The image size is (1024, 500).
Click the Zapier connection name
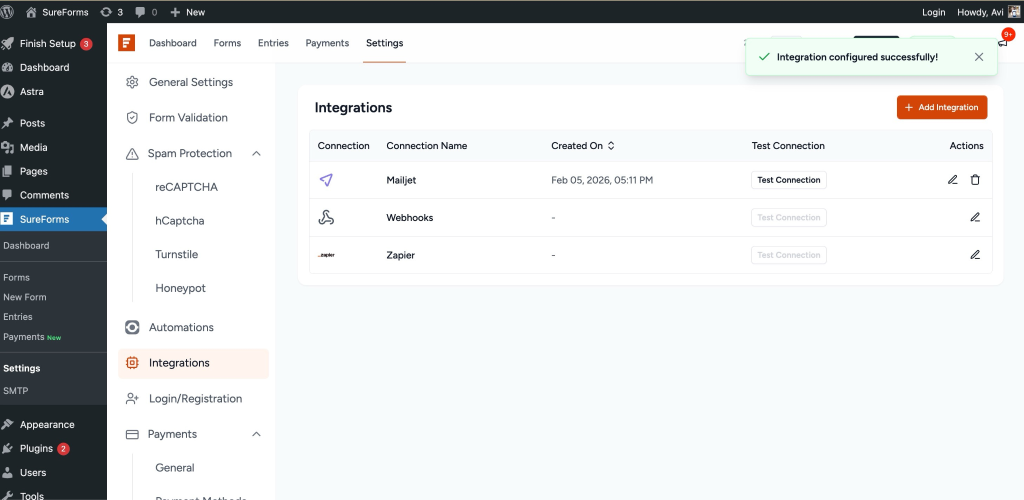pyautogui.click(x=400, y=255)
